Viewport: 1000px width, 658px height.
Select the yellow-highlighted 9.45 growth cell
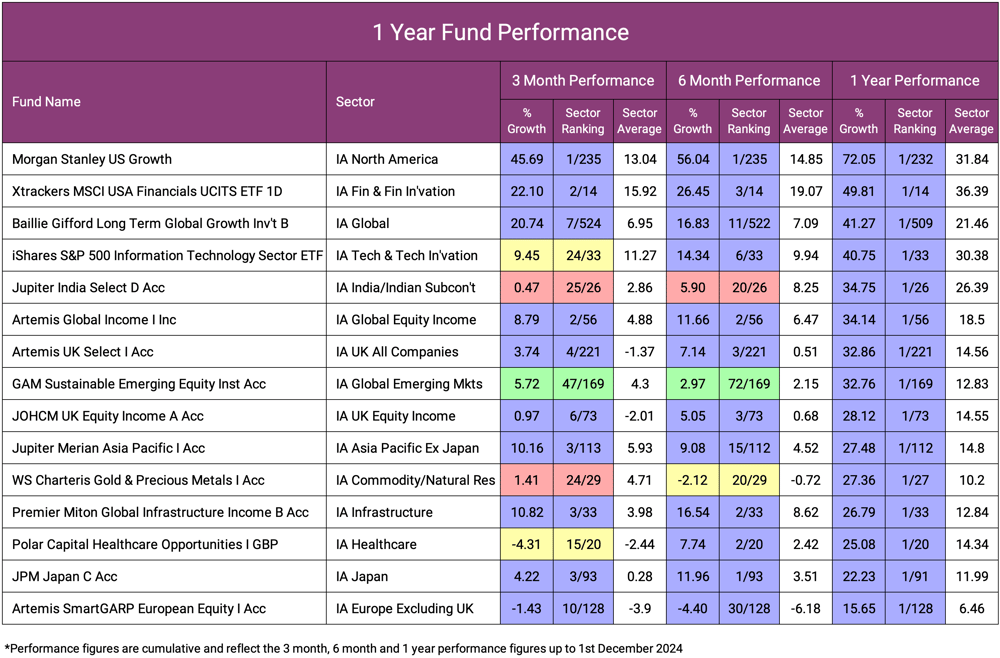[526, 255]
